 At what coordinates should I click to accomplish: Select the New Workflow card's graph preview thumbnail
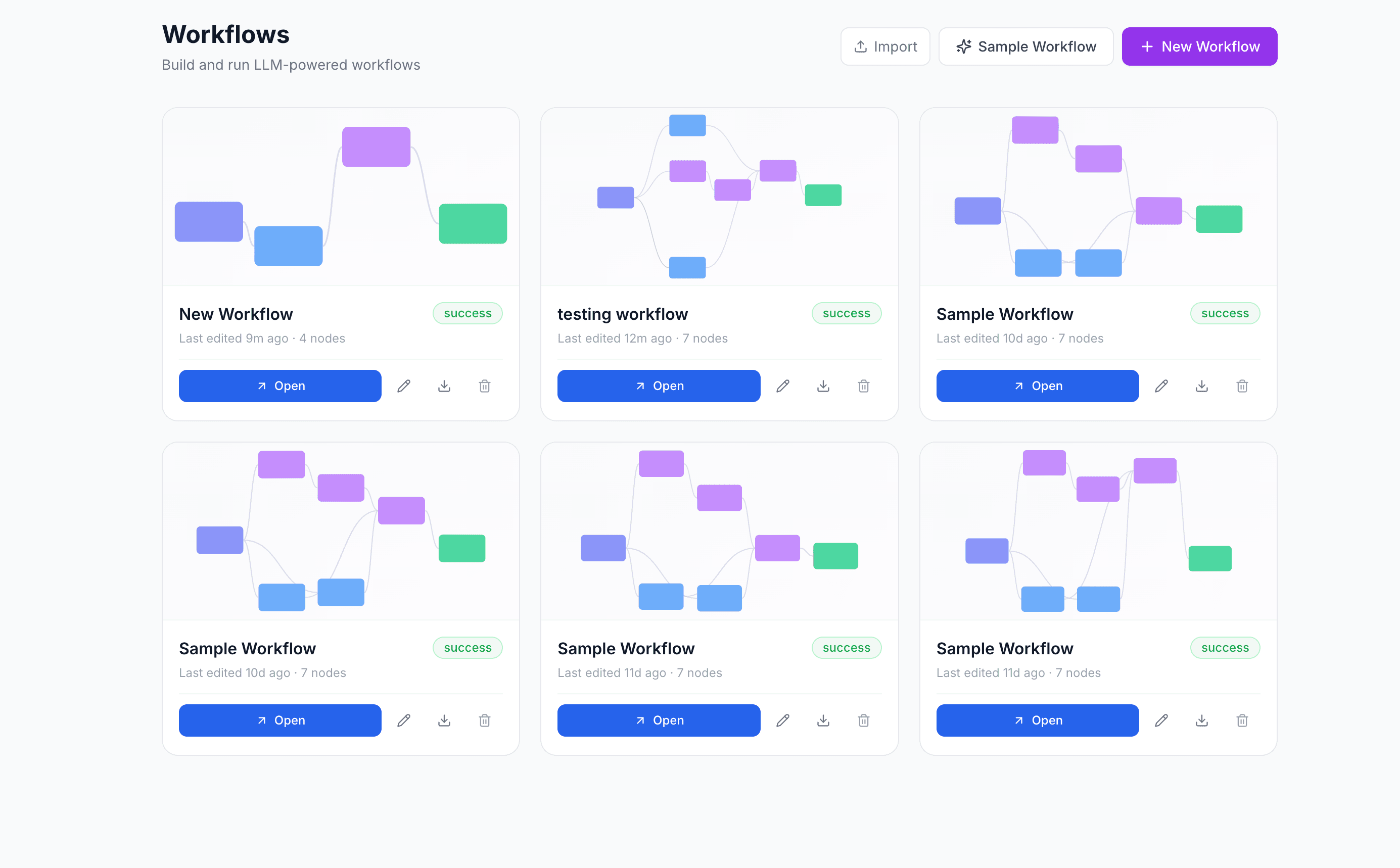tap(341, 197)
